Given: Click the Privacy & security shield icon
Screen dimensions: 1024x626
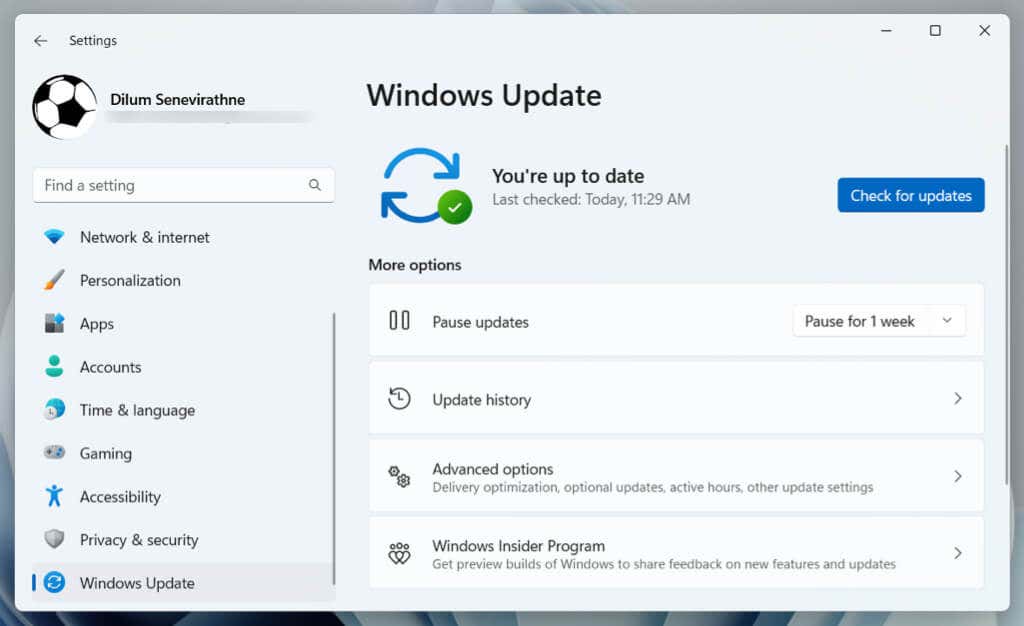Looking at the screenshot, I should 54,539.
